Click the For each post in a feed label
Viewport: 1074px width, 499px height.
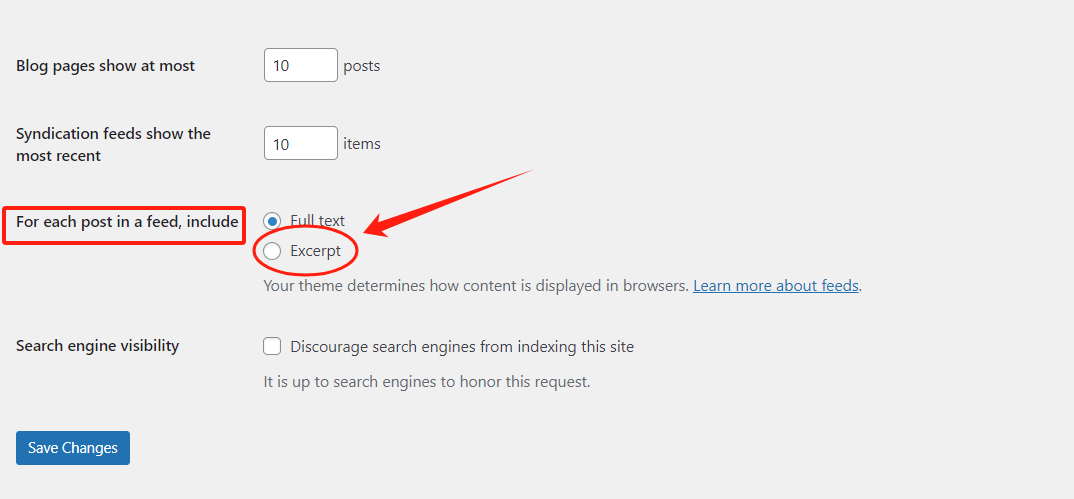pos(127,222)
